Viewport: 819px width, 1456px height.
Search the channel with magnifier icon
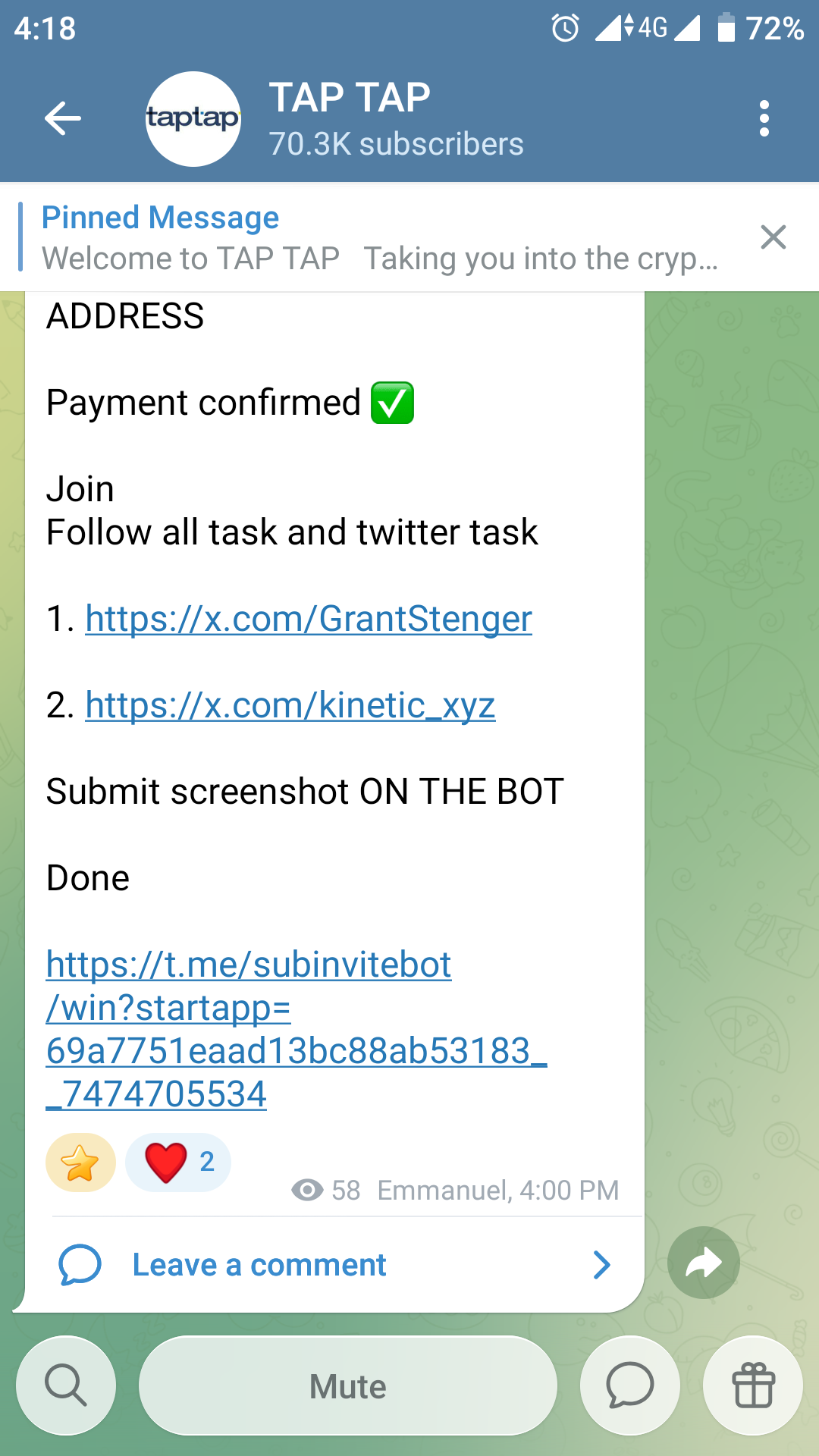[66, 1385]
